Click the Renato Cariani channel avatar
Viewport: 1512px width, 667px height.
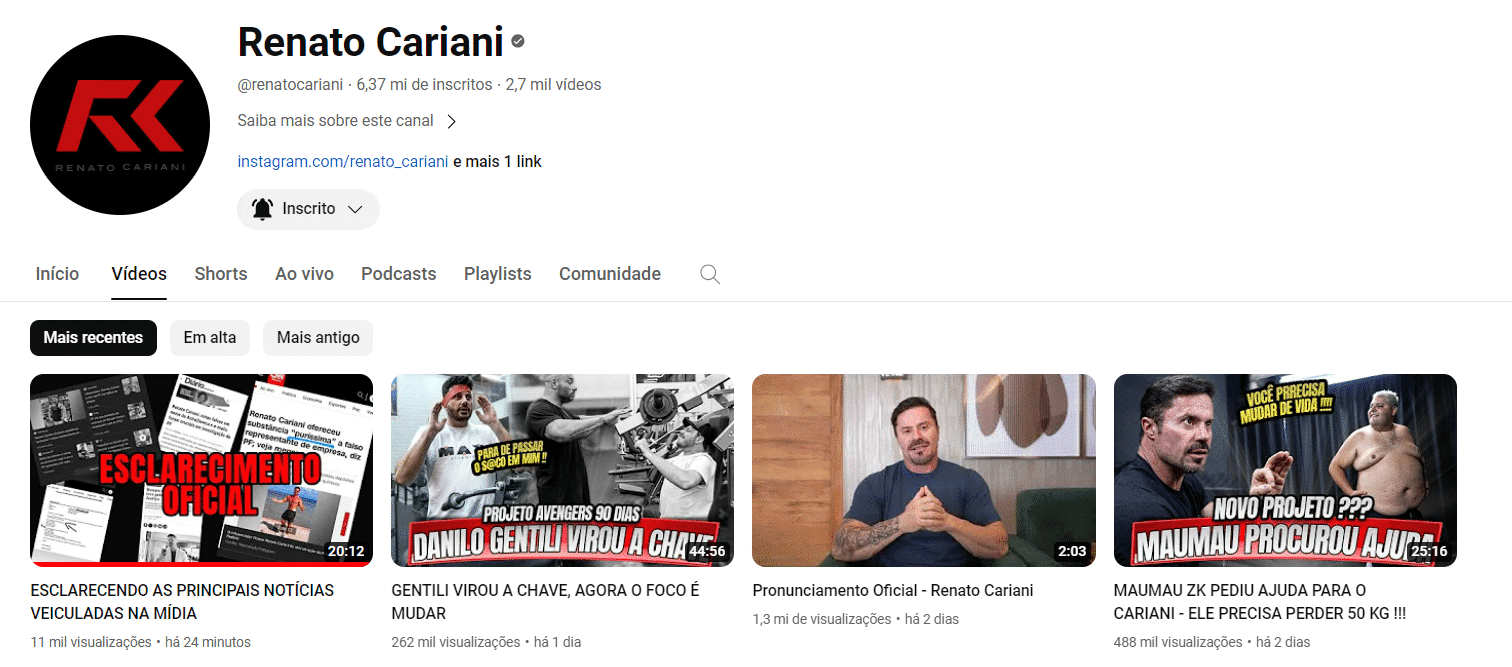tap(120, 124)
